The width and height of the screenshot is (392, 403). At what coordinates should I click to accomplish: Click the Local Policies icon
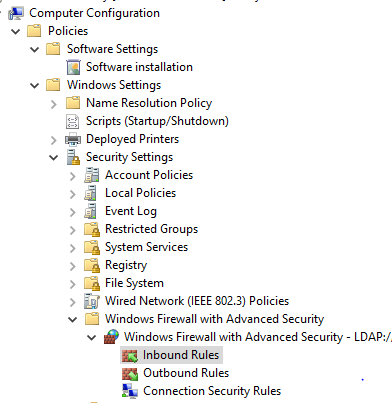(91, 193)
